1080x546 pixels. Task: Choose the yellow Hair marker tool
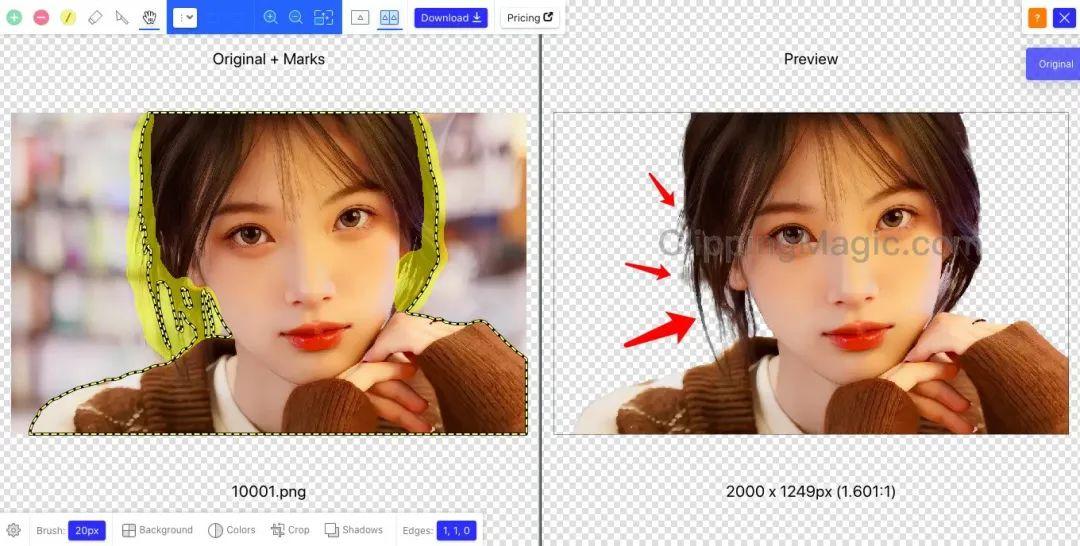point(68,18)
